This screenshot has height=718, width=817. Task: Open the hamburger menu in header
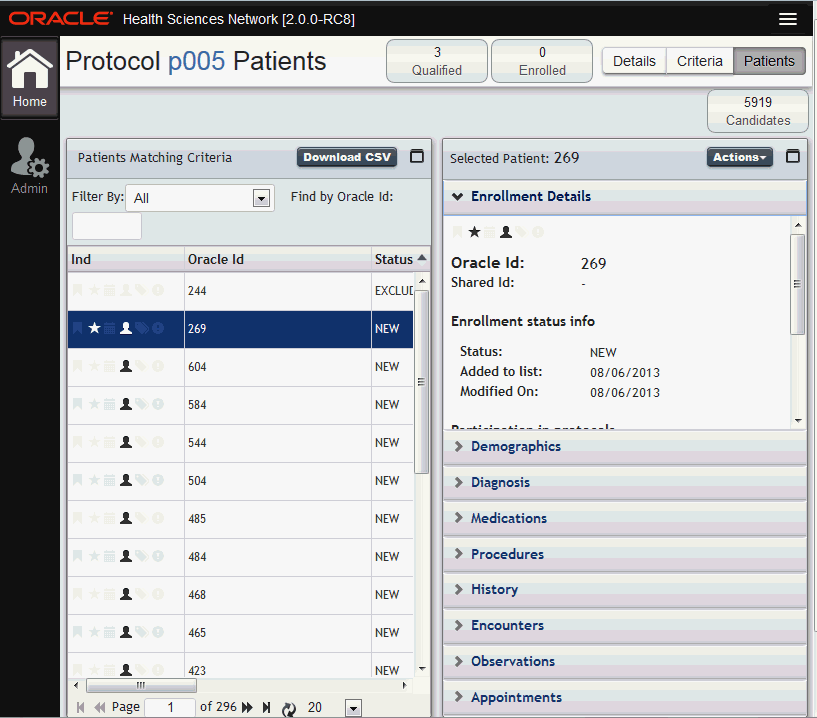[787, 19]
